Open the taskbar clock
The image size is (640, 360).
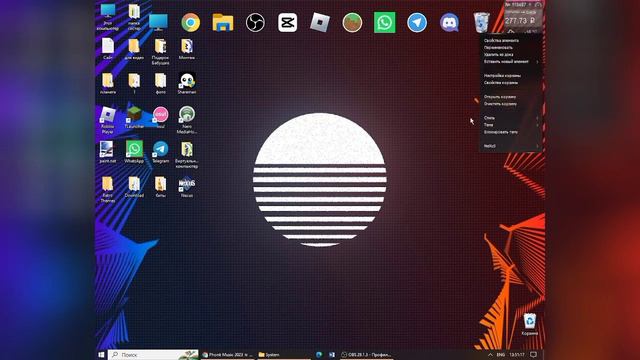[517, 355]
